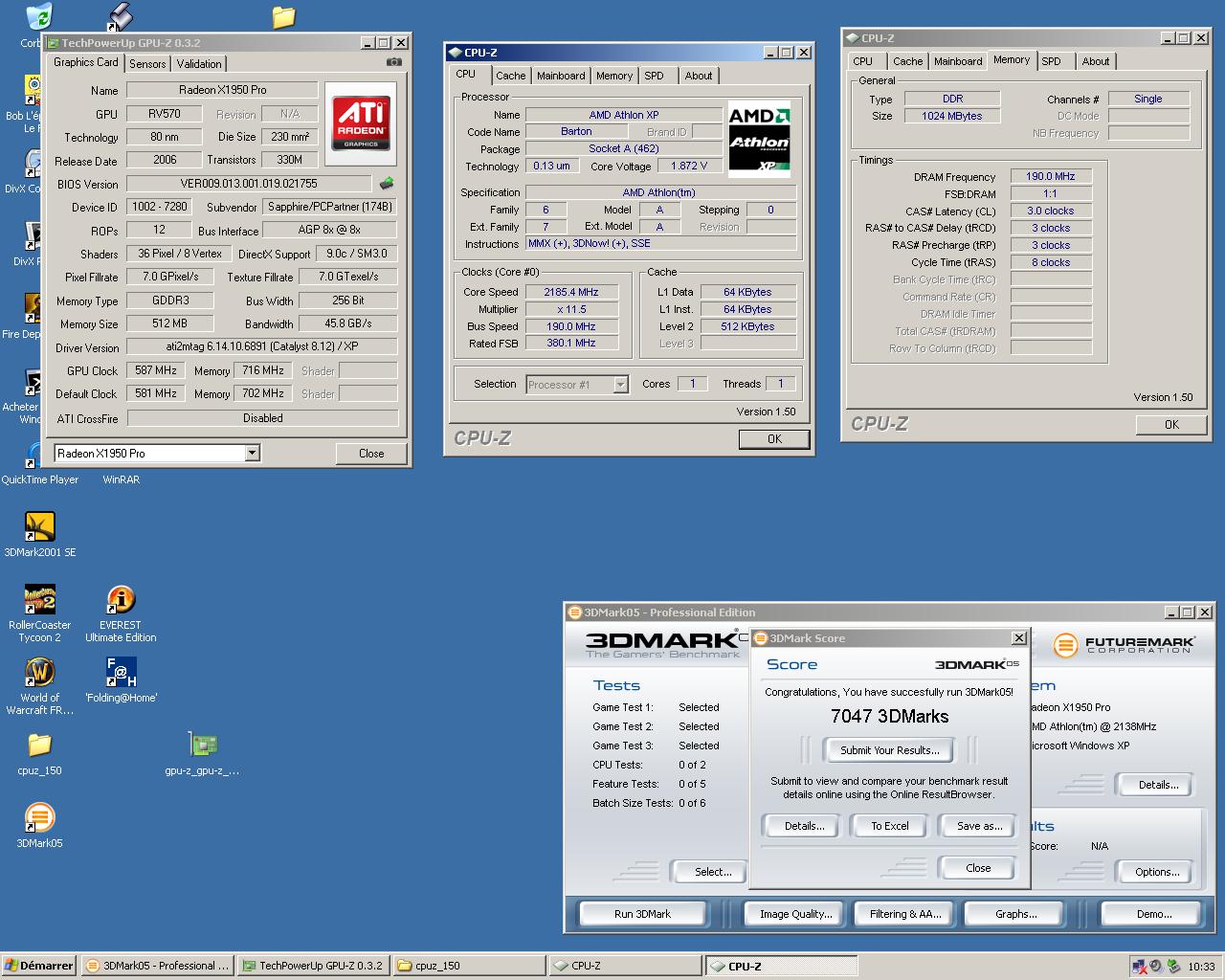Viewport: 1225px width, 980px height.
Task: Switch to GPU-Z taskbar item
Action: tap(313, 966)
